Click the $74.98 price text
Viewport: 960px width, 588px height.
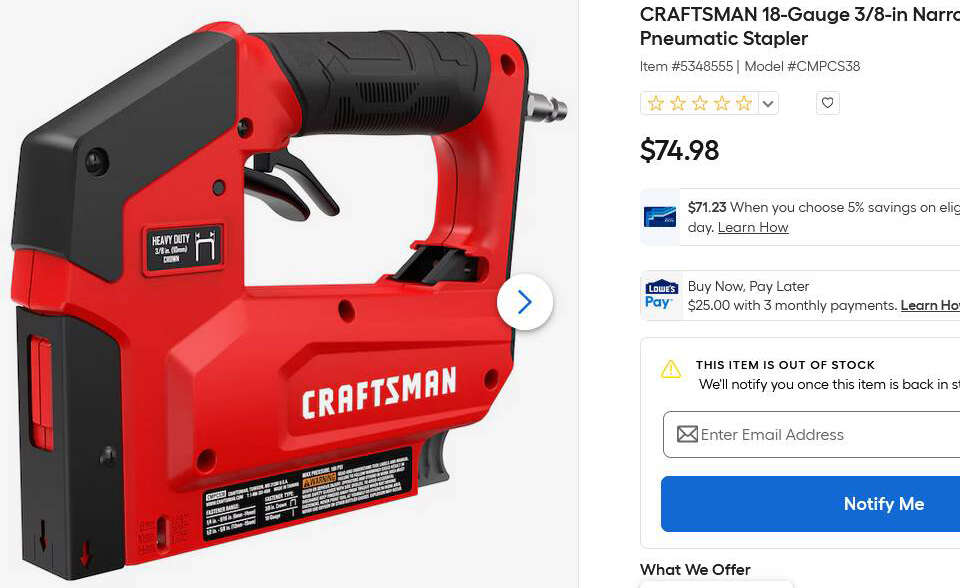(680, 150)
